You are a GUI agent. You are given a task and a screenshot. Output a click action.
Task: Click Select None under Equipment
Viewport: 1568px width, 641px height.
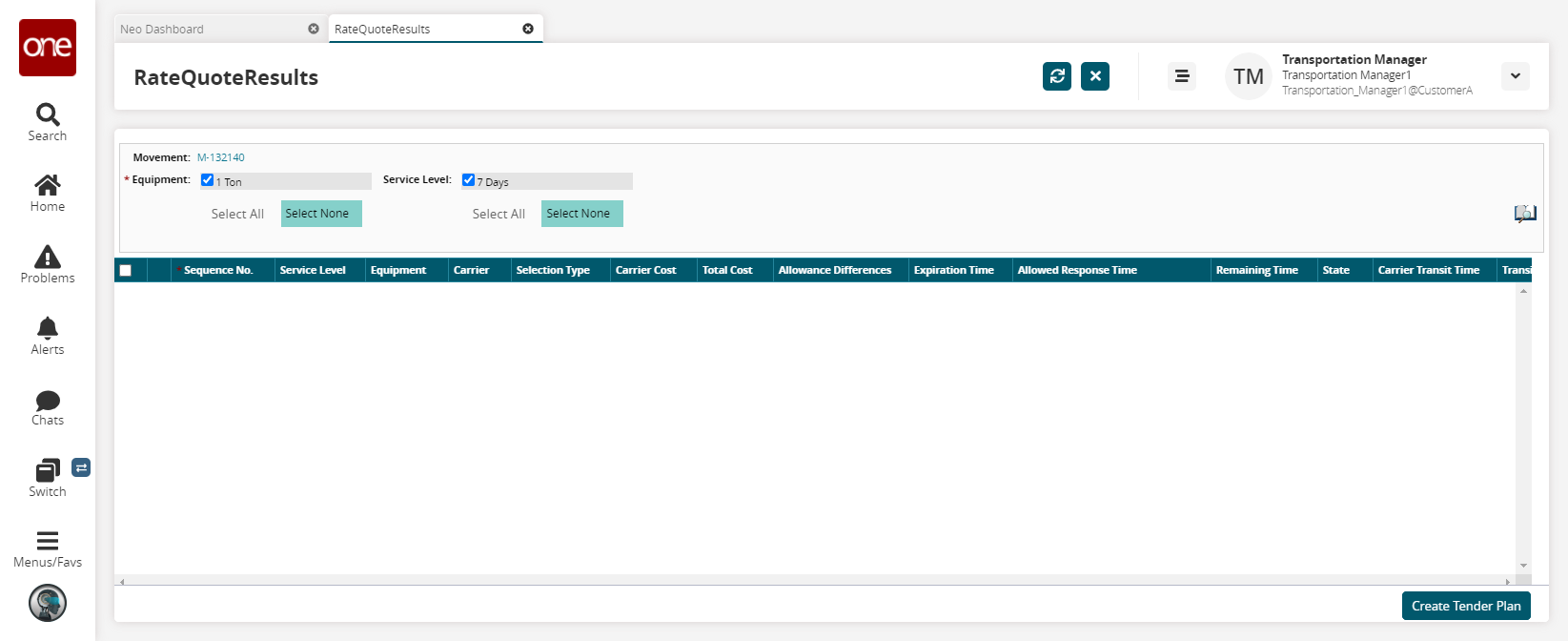pos(321,214)
